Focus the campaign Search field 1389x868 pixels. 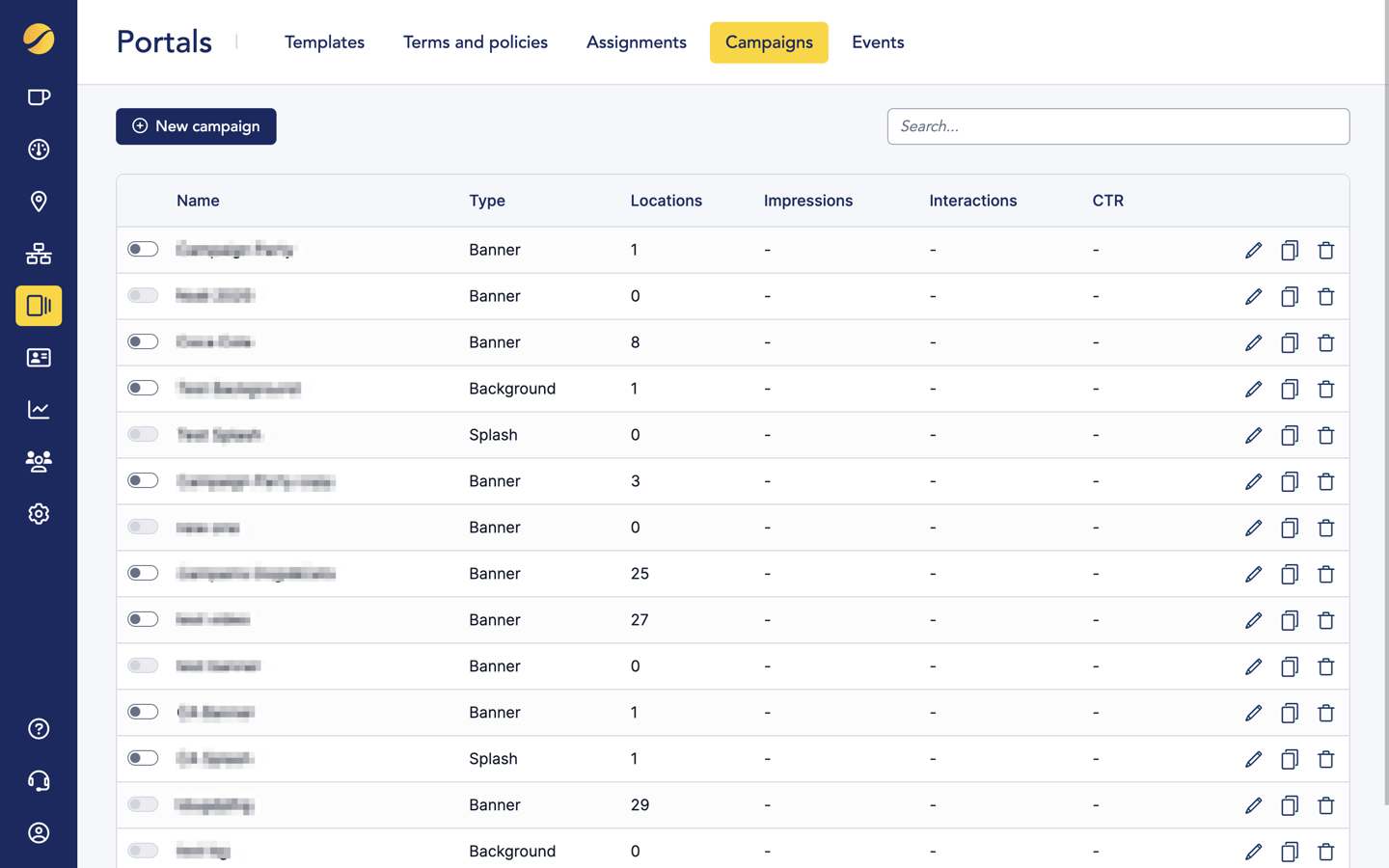1118,126
